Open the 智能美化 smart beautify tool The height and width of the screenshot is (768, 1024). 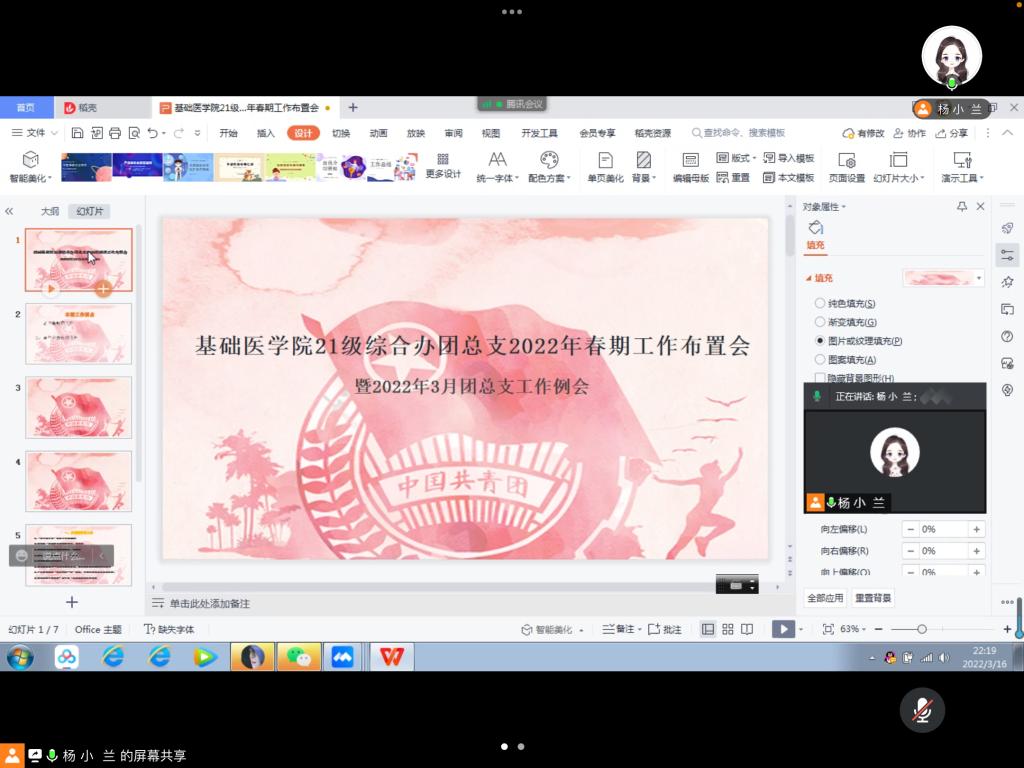(30, 166)
